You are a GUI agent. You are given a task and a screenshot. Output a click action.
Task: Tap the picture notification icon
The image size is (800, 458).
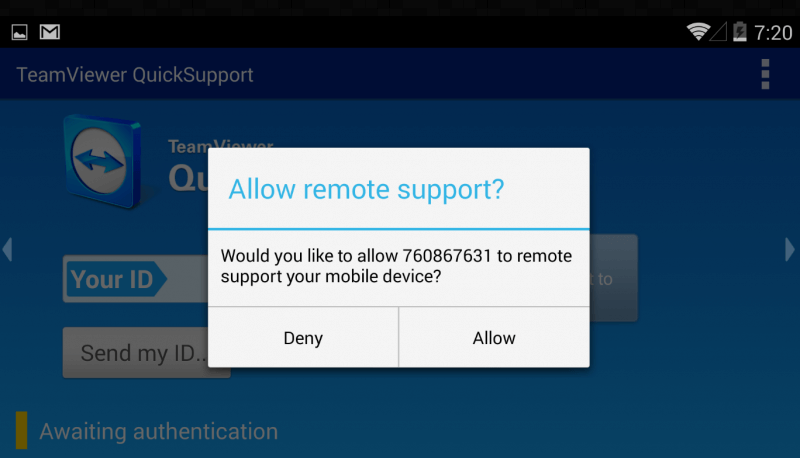[19, 32]
